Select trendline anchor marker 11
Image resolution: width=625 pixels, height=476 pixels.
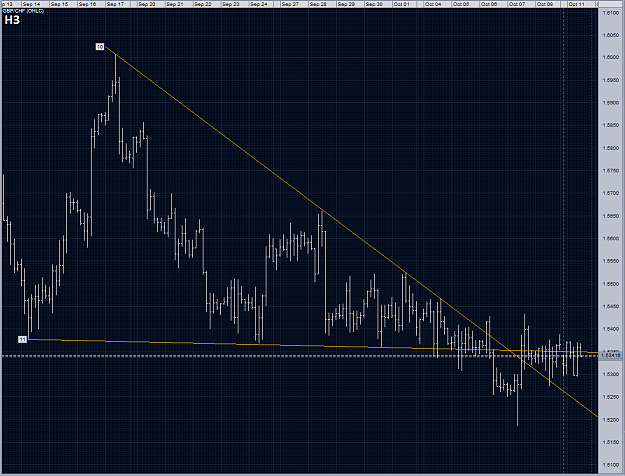coord(22,339)
